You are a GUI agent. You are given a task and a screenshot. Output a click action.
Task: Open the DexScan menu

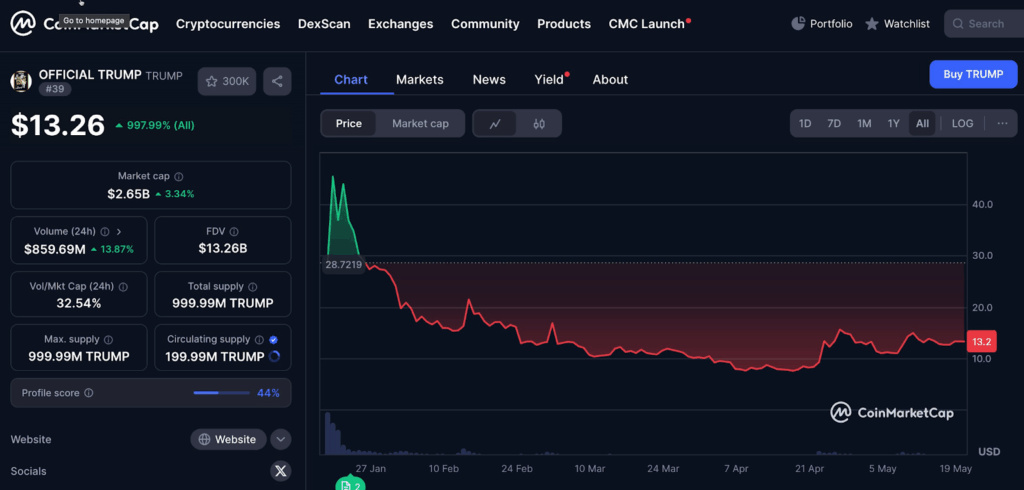point(324,24)
